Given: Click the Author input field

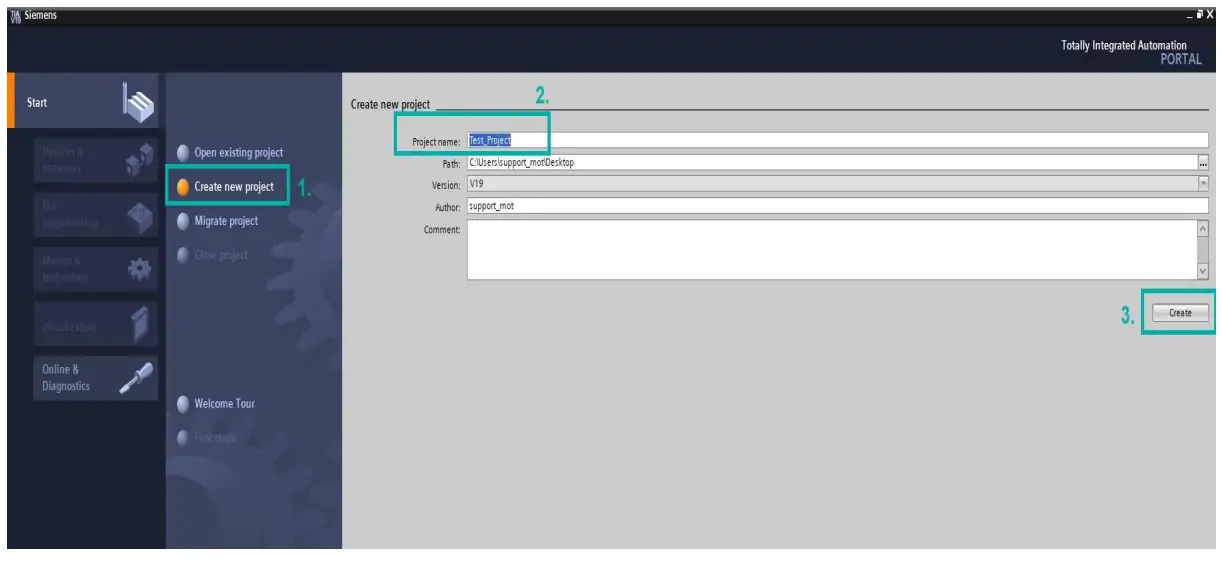Looking at the screenshot, I should (x=838, y=206).
